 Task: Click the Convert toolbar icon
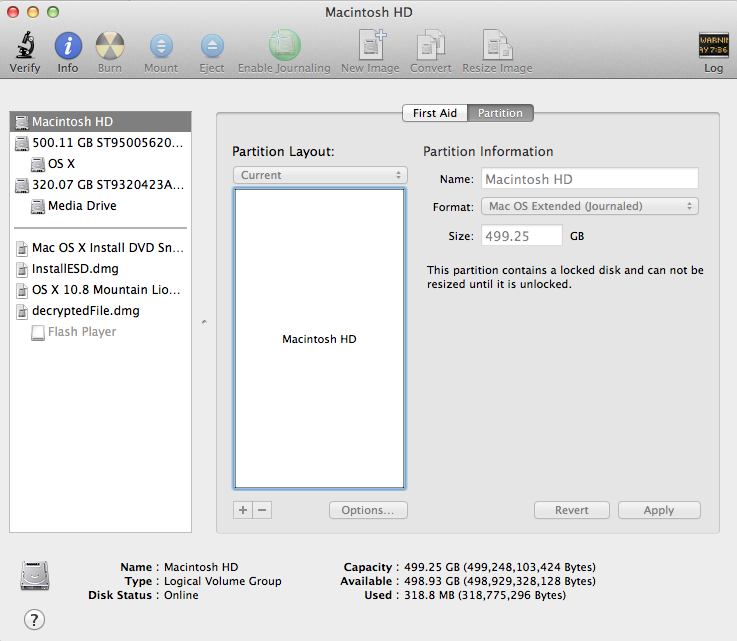[431, 46]
